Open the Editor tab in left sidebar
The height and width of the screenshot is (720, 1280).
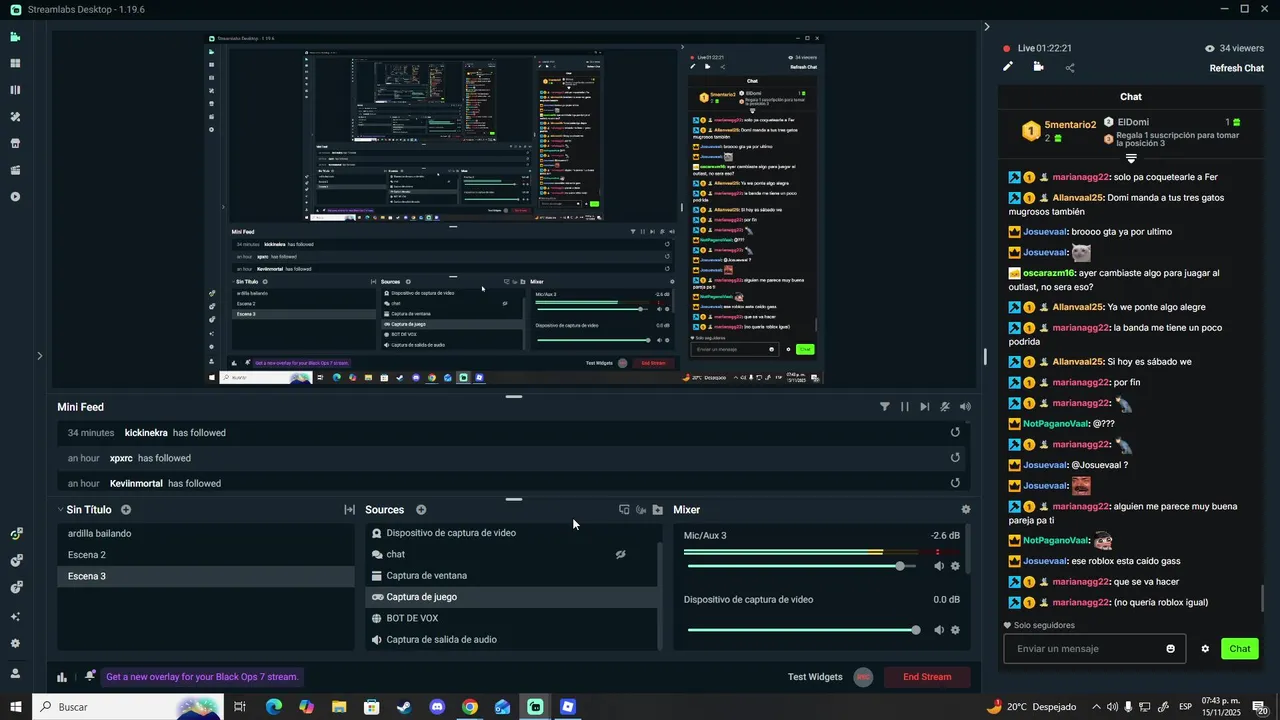coord(15,37)
